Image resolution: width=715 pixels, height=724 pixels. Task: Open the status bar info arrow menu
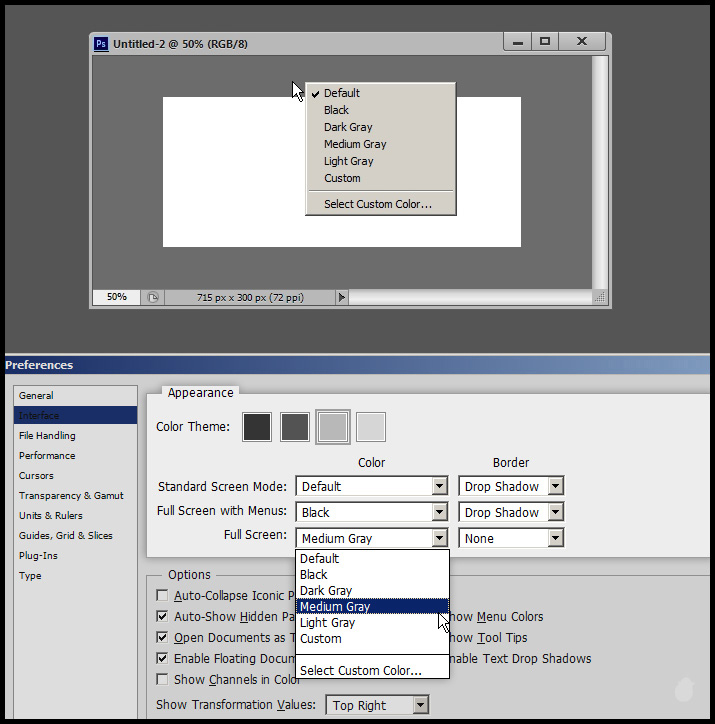(342, 297)
